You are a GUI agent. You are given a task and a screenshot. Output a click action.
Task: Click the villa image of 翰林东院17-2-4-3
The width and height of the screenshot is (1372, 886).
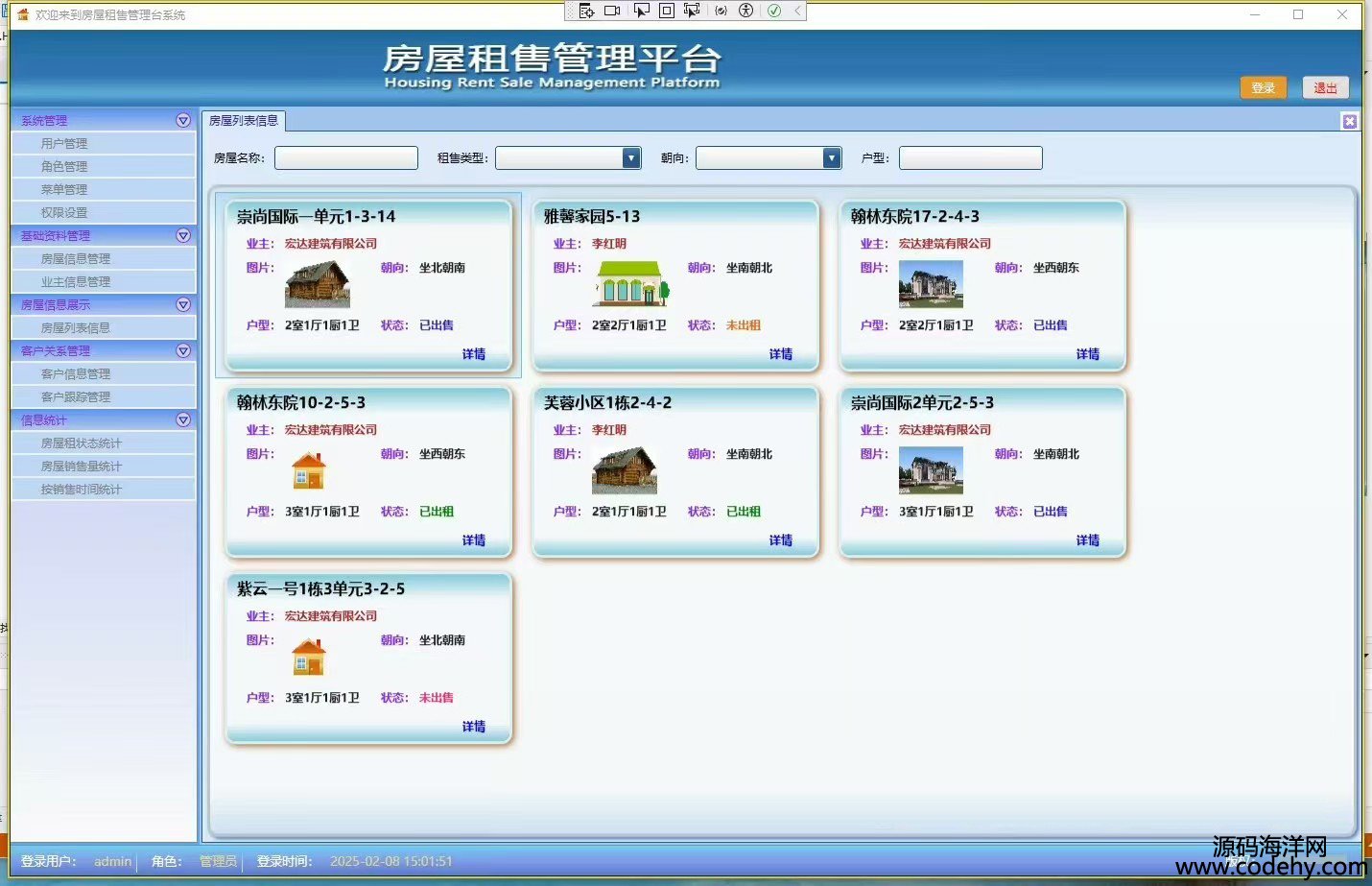pos(930,285)
